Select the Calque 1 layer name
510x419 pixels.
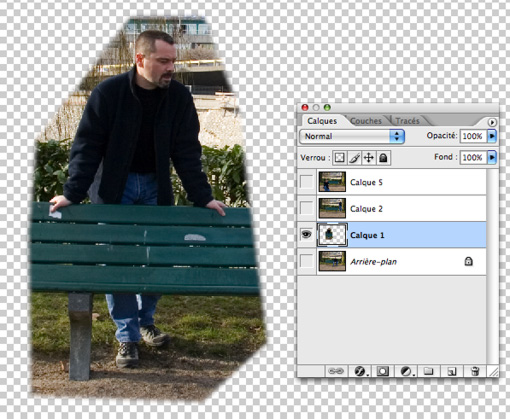pyautogui.click(x=367, y=235)
